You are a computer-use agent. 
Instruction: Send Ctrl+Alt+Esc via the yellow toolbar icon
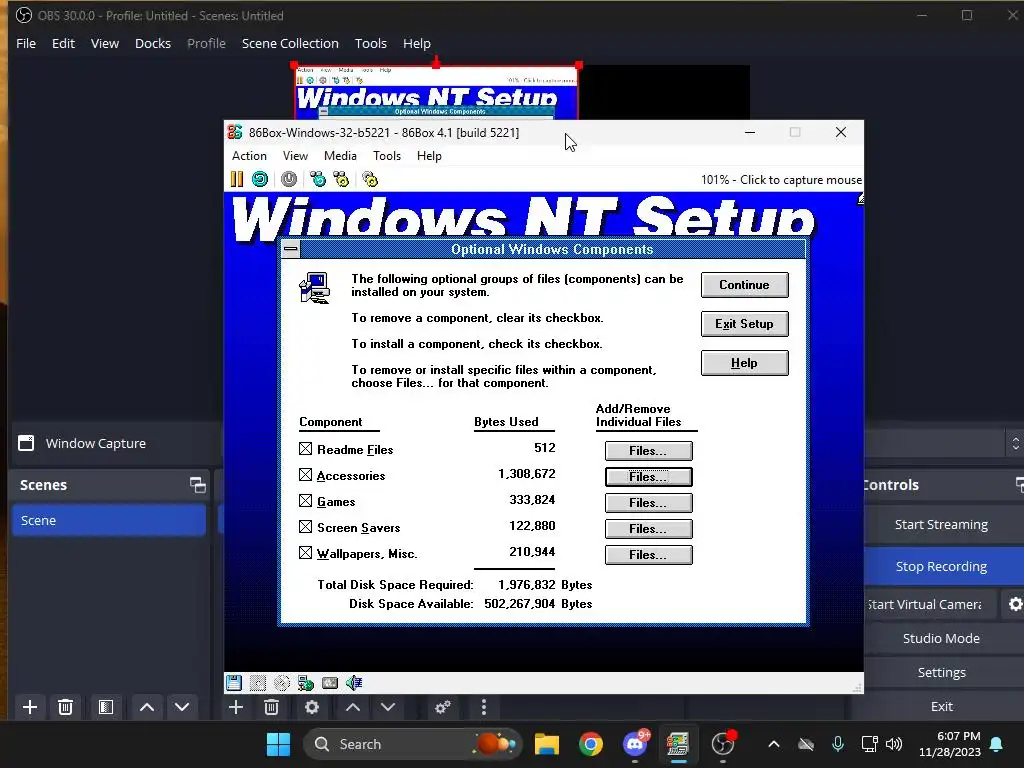point(341,179)
